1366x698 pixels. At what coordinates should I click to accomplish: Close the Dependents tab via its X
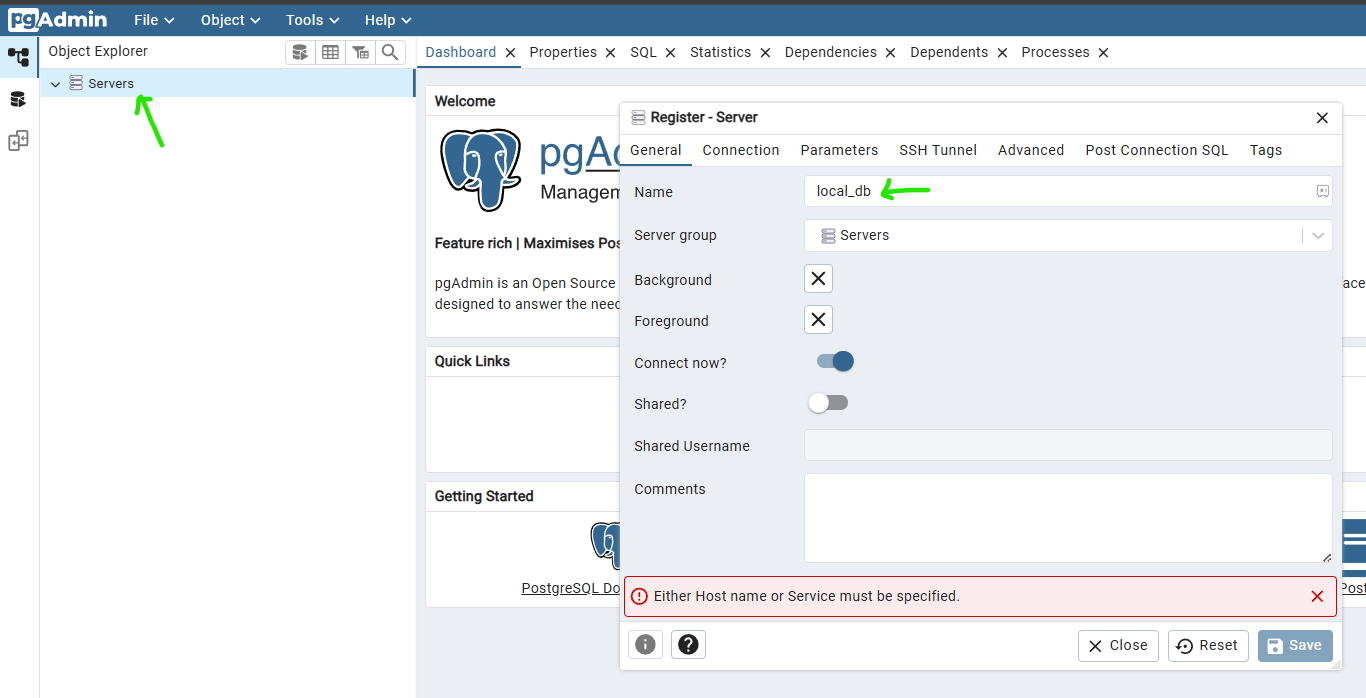tap(1002, 53)
